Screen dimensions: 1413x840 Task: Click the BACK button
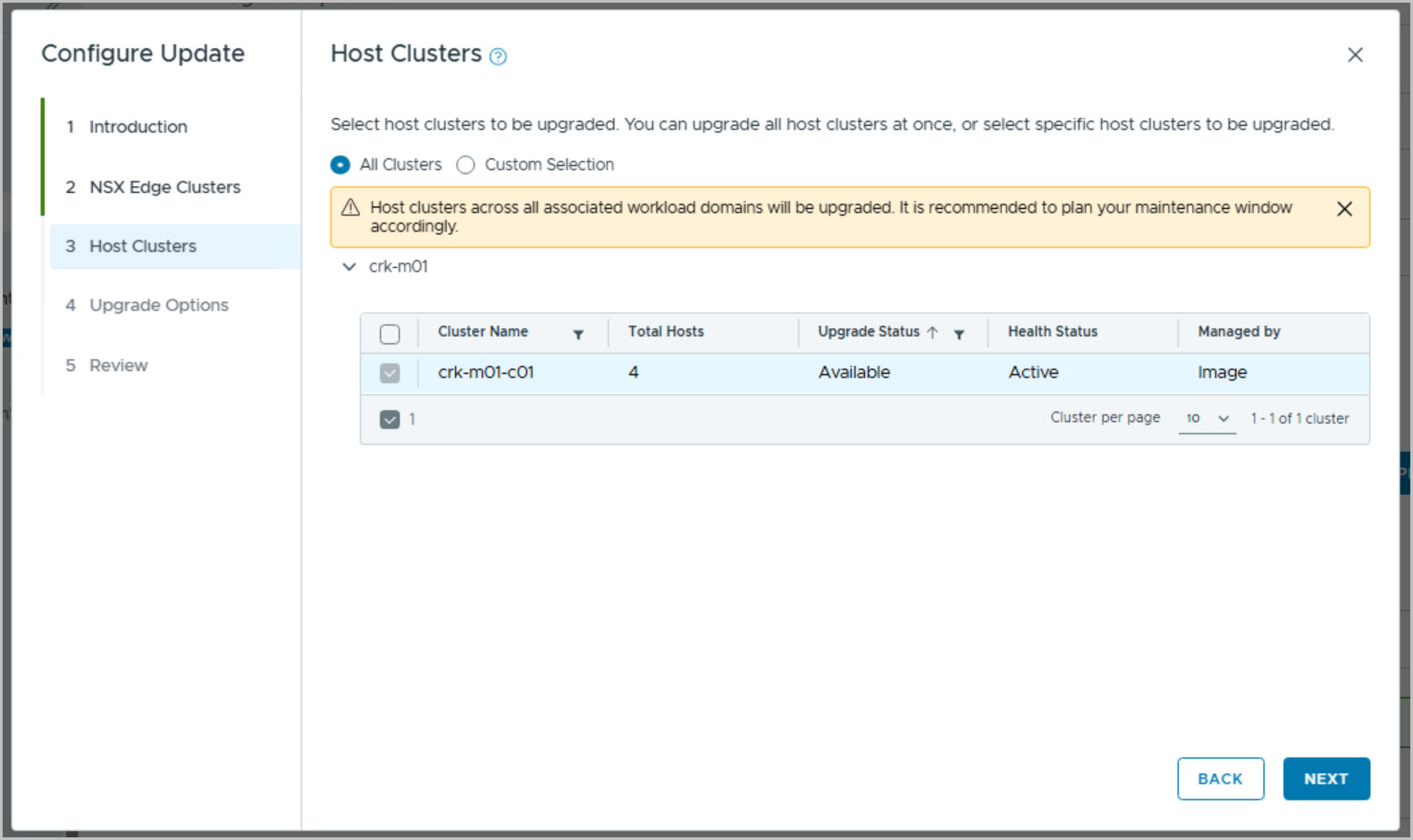(x=1220, y=778)
